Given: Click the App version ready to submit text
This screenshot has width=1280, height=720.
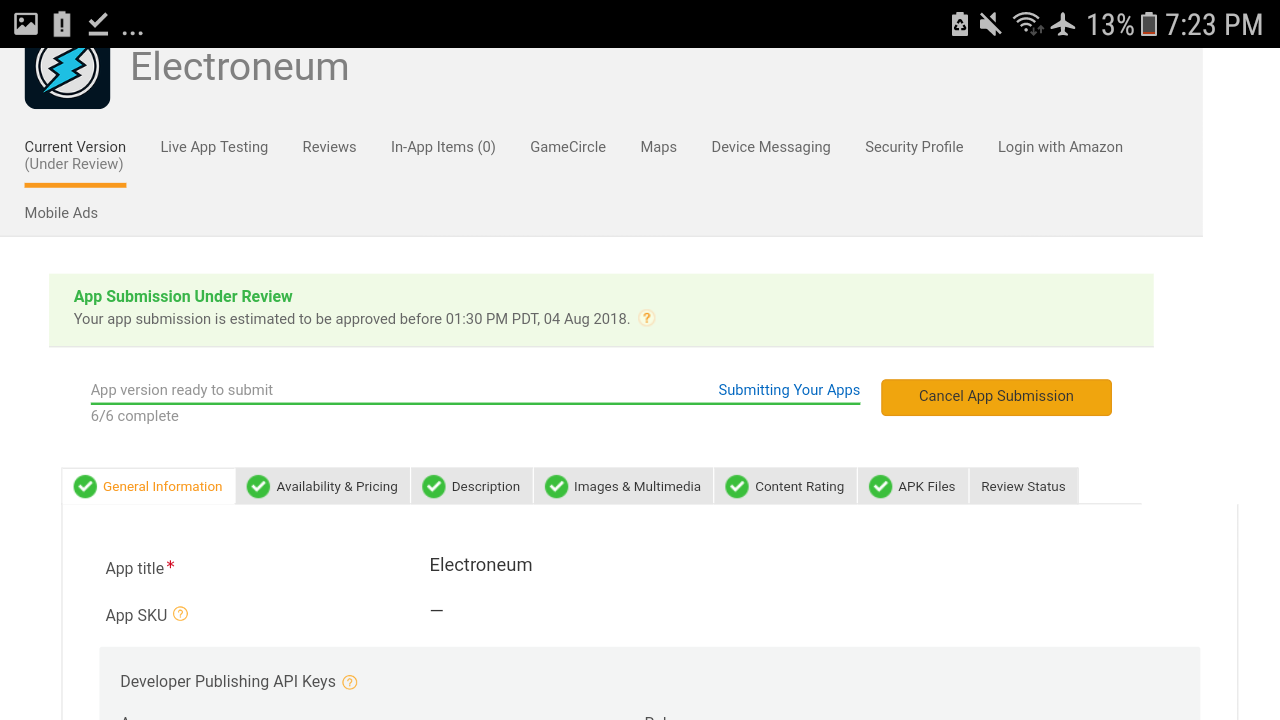Looking at the screenshot, I should tap(182, 390).
